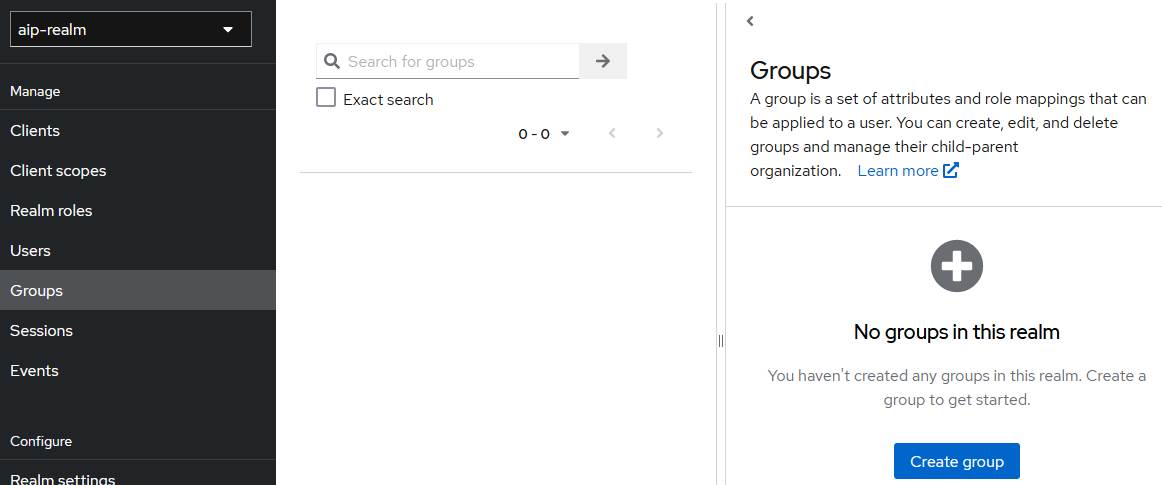Viewport: 1162px width, 485px height.
Task: Collapse the help panel with back chevron
Action: (x=750, y=21)
